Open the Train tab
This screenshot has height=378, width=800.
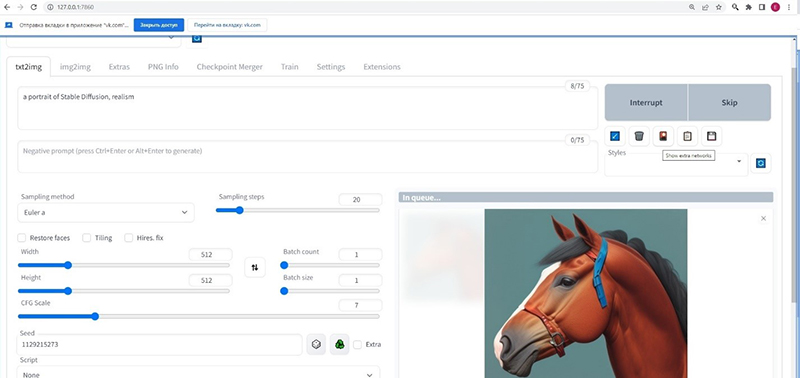tap(289, 67)
